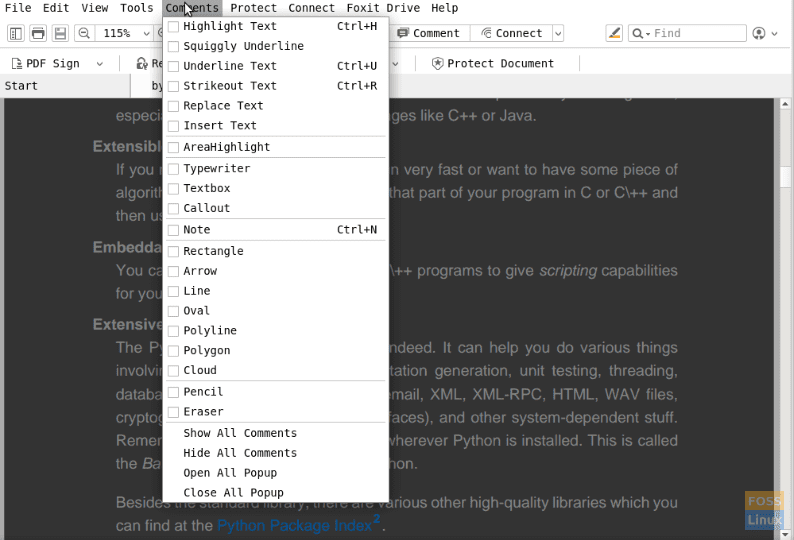794x540 pixels.
Task: Choose Show All Comments menu entry
Action: 240,433
